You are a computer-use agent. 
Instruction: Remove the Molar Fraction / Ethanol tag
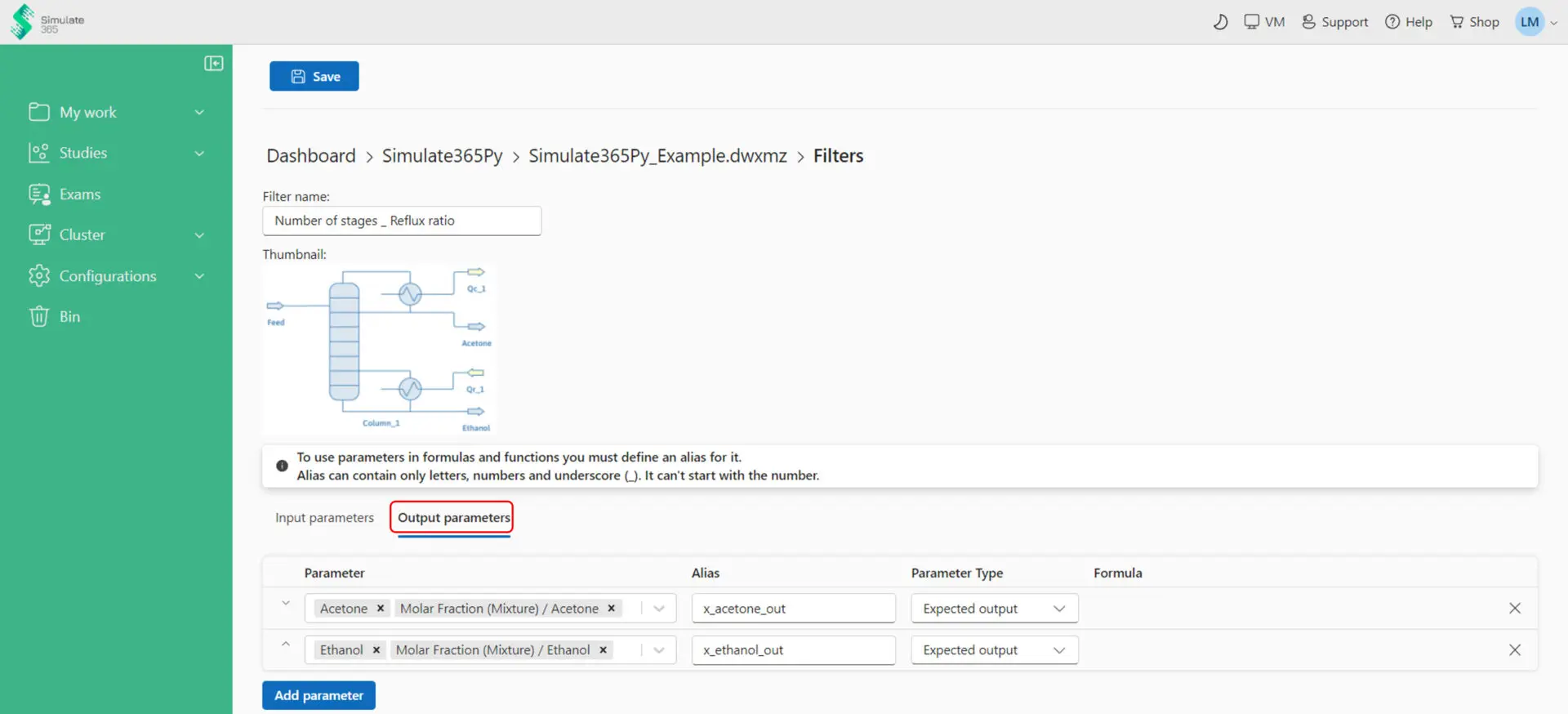(603, 650)
